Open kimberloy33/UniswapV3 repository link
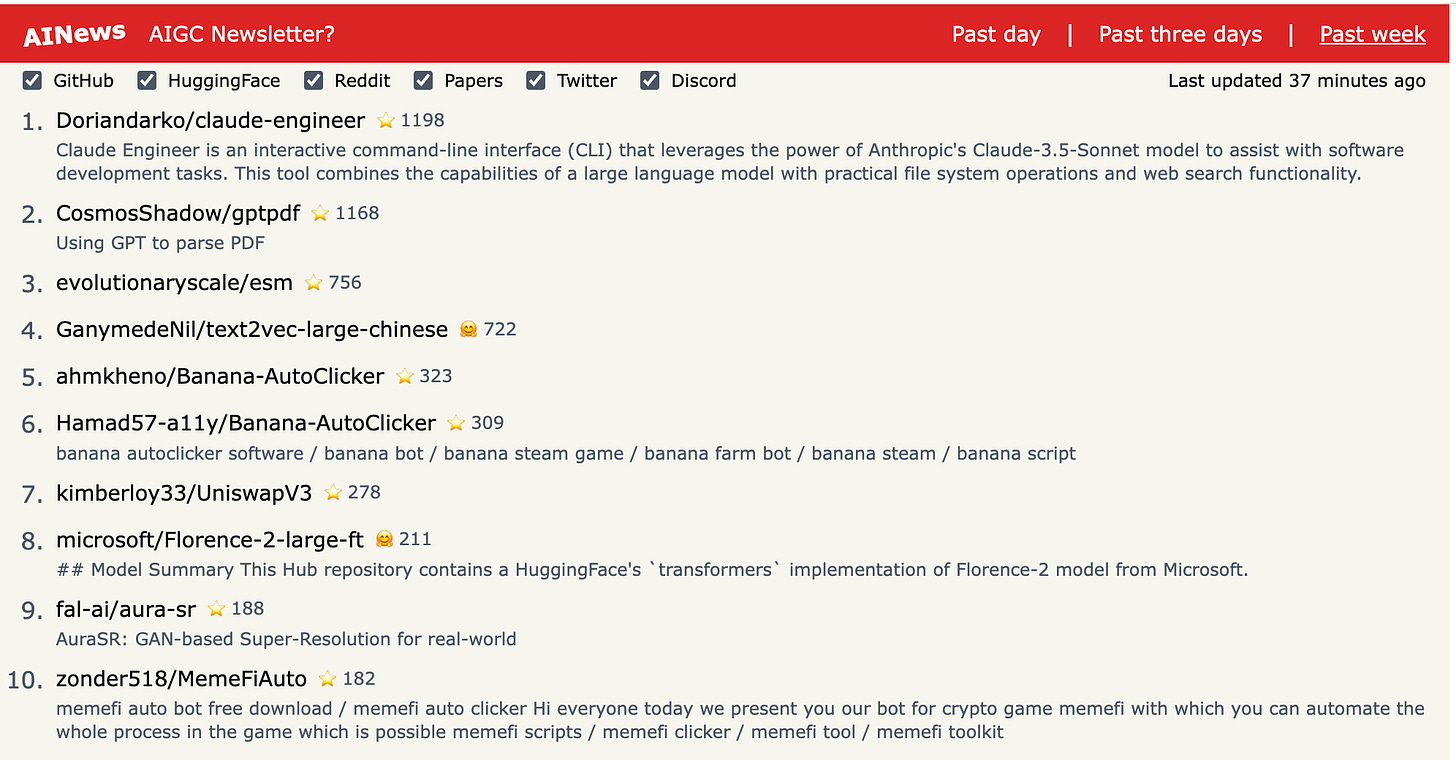 coord(184,492)
